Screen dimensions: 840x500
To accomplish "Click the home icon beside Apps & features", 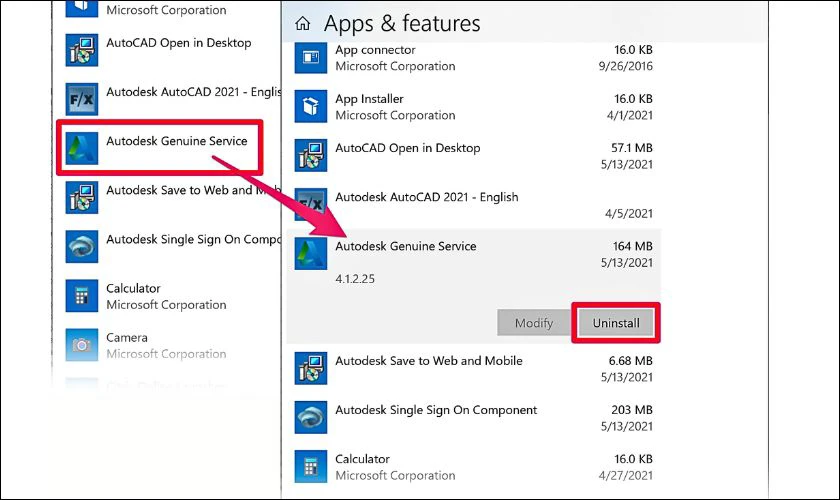I will (303, 24).
